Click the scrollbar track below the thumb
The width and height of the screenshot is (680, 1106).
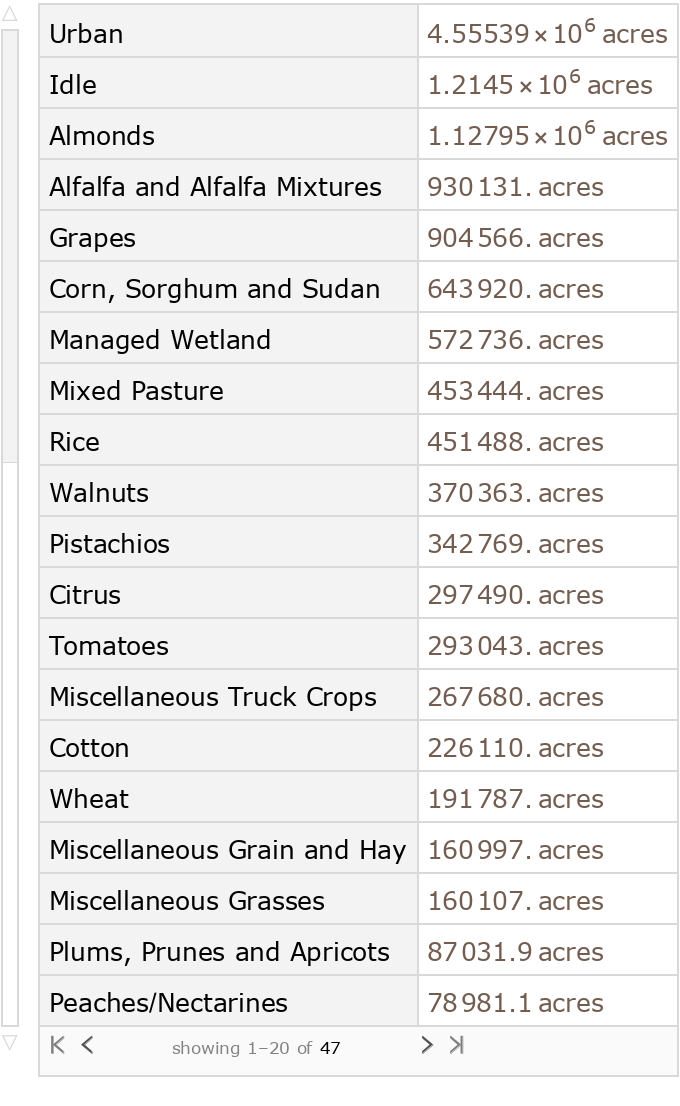point(10,740)
